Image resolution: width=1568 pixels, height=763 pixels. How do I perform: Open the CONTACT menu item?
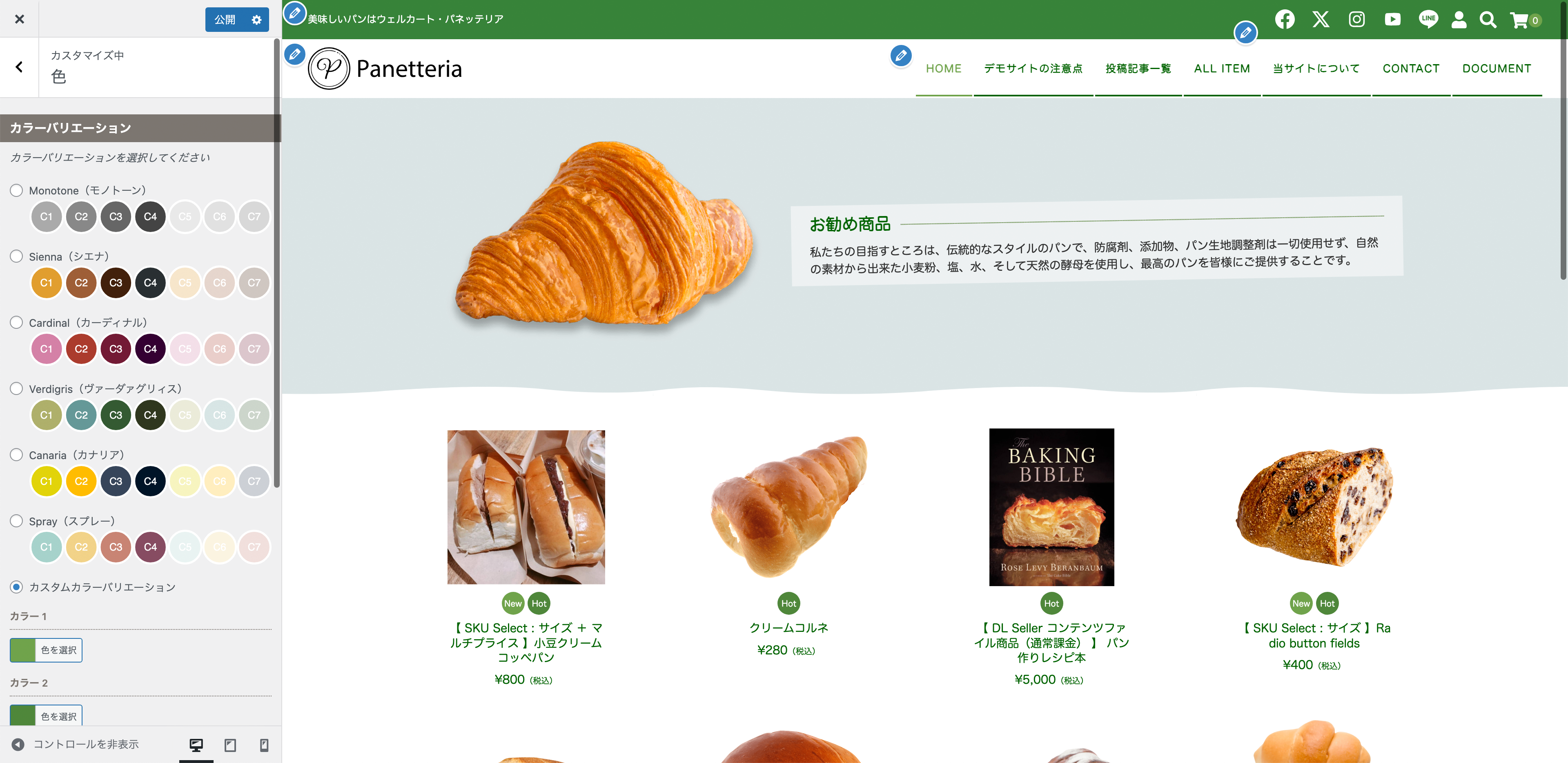1410,68
